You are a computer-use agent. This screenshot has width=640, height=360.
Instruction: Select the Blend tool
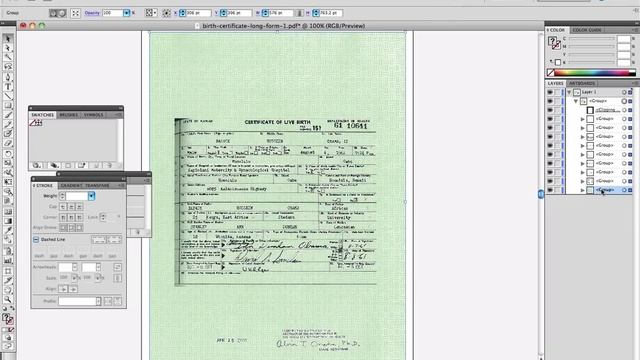8,240
